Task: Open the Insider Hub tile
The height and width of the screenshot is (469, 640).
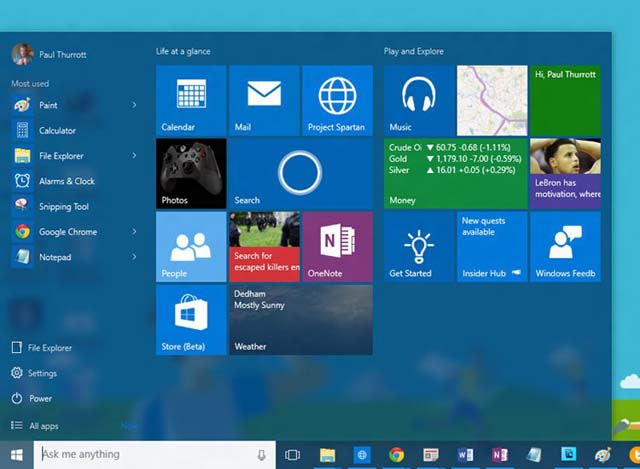Action: coord(492,247)
